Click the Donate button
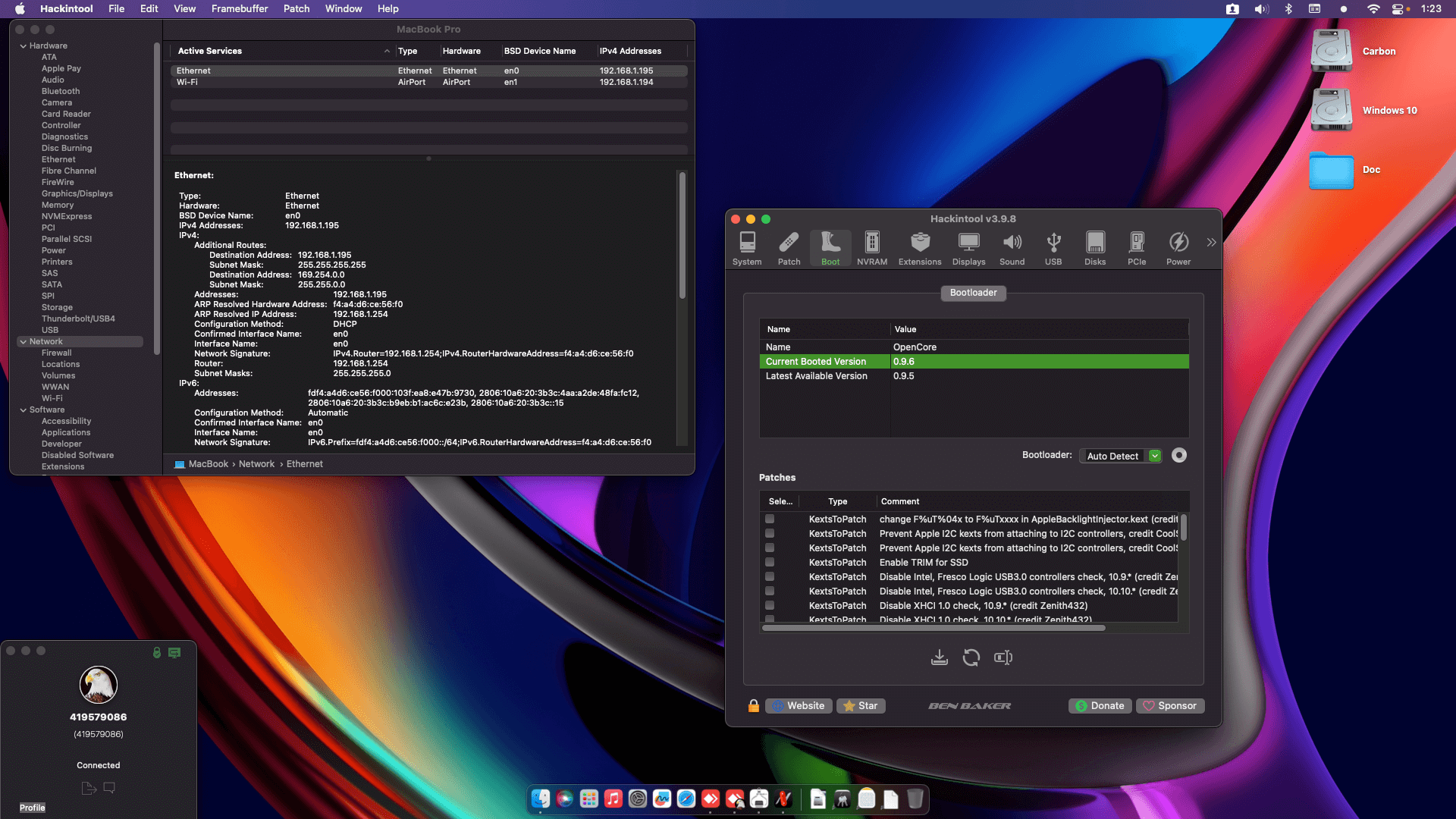The height and width of the screenshot is (819, 1456). click(1100, 706)
